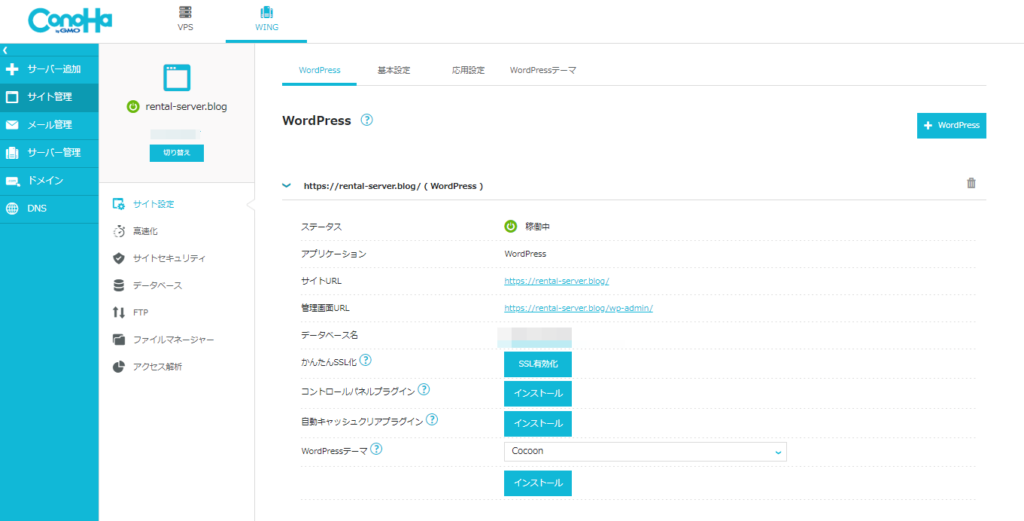Switch to the WordPress tab
The image size is (1024, 521).
(x=319, y=70)
